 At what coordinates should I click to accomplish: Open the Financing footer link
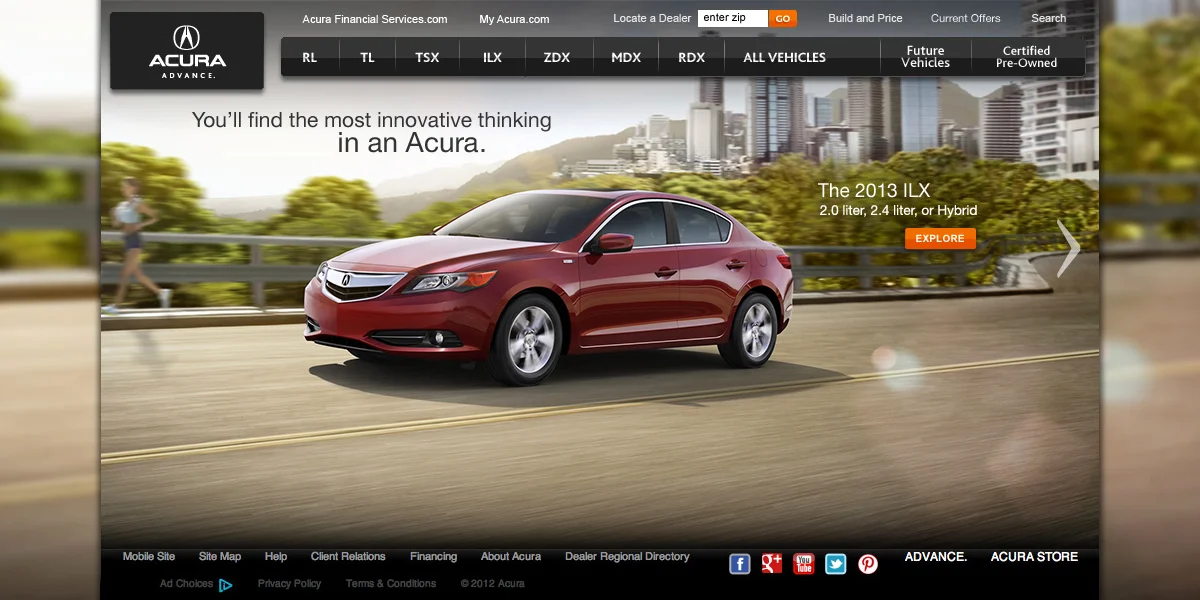(x=433, y=557)
